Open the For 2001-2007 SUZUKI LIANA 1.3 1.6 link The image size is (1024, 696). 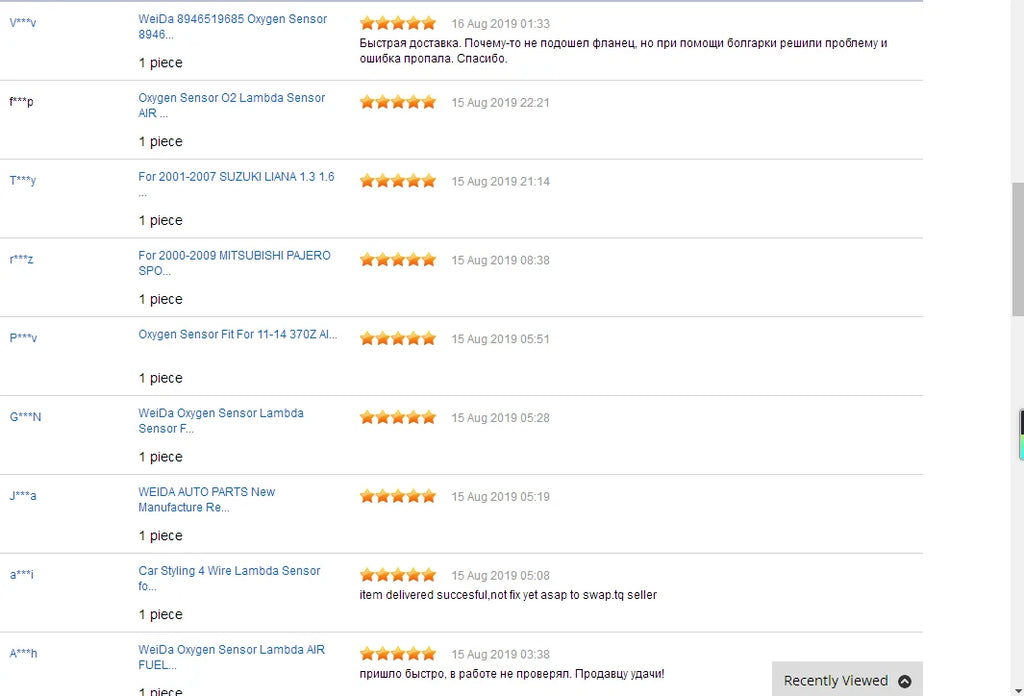tap(236, 183)
